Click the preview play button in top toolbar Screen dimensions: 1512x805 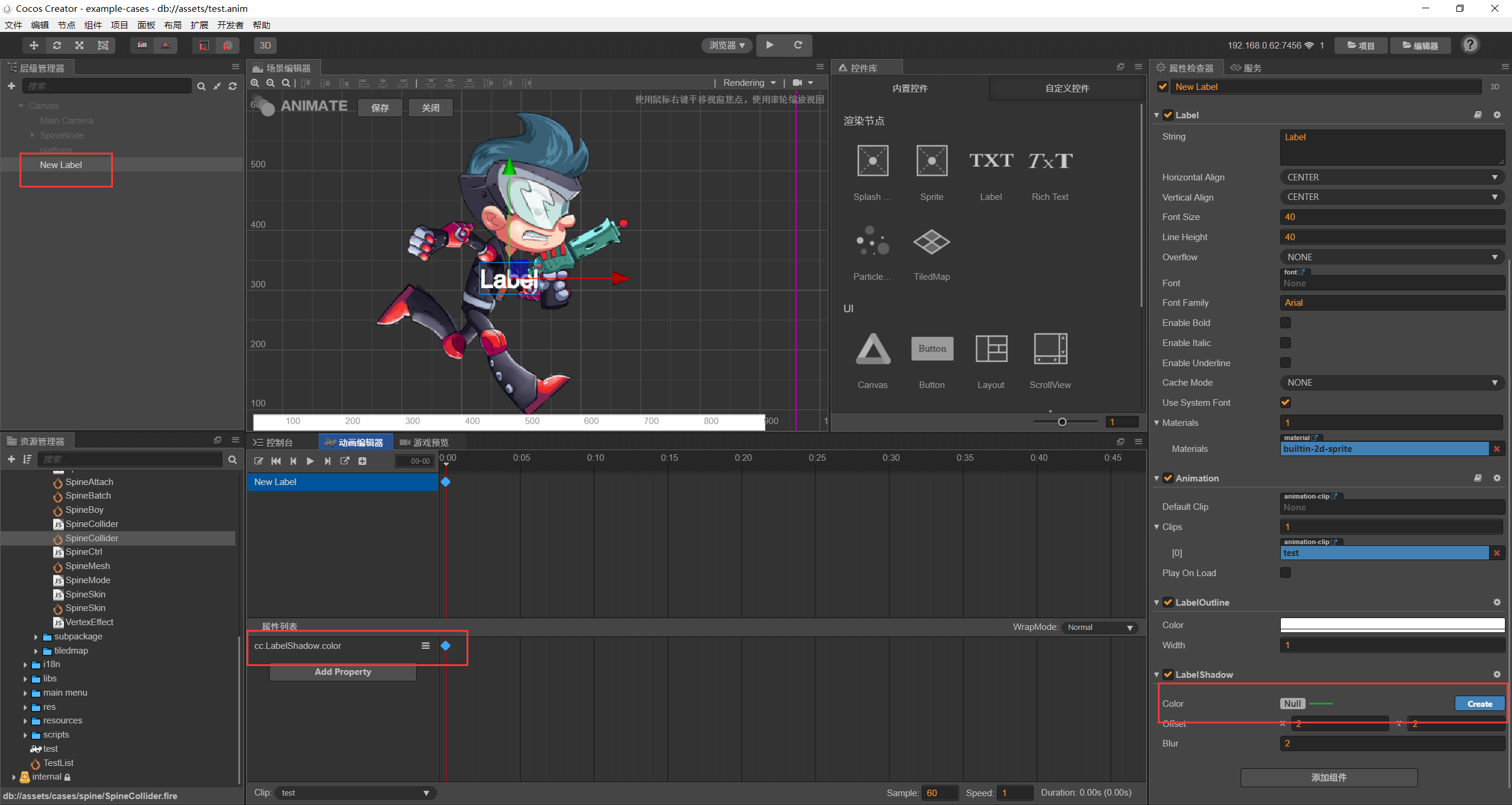tap(769, 45)
